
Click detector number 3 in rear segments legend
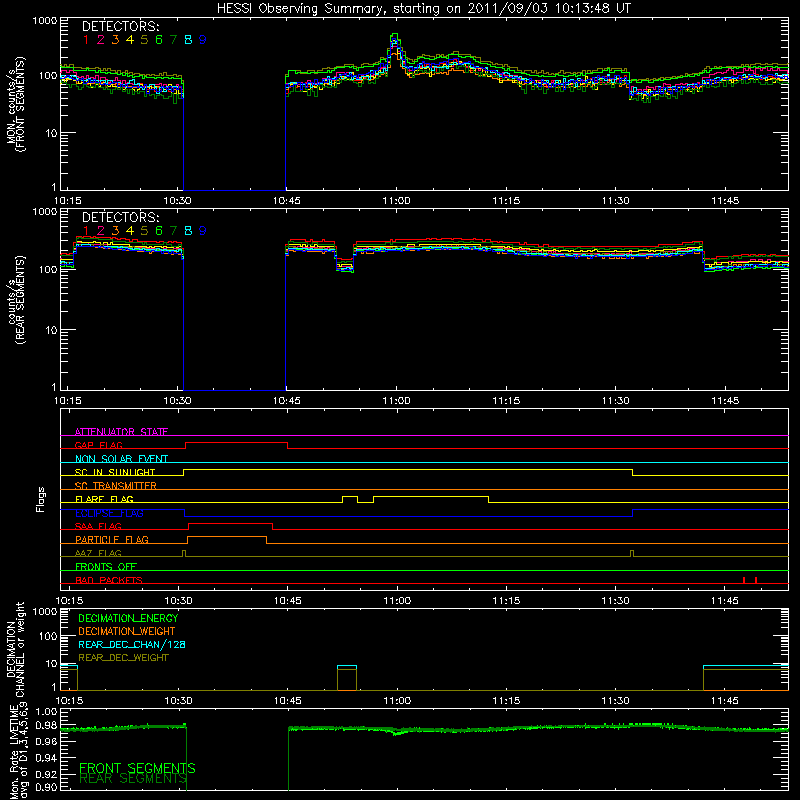115,231
